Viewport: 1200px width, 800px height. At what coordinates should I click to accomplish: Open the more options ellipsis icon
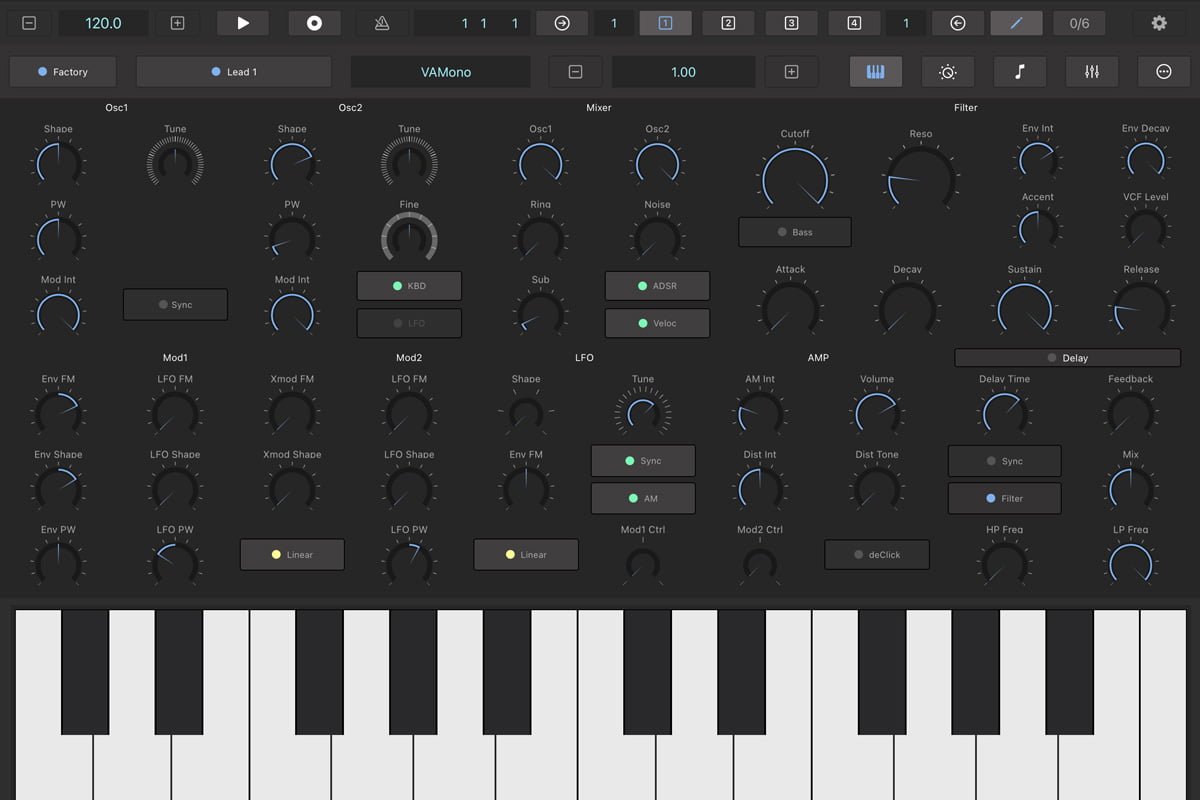(1164, 72)
